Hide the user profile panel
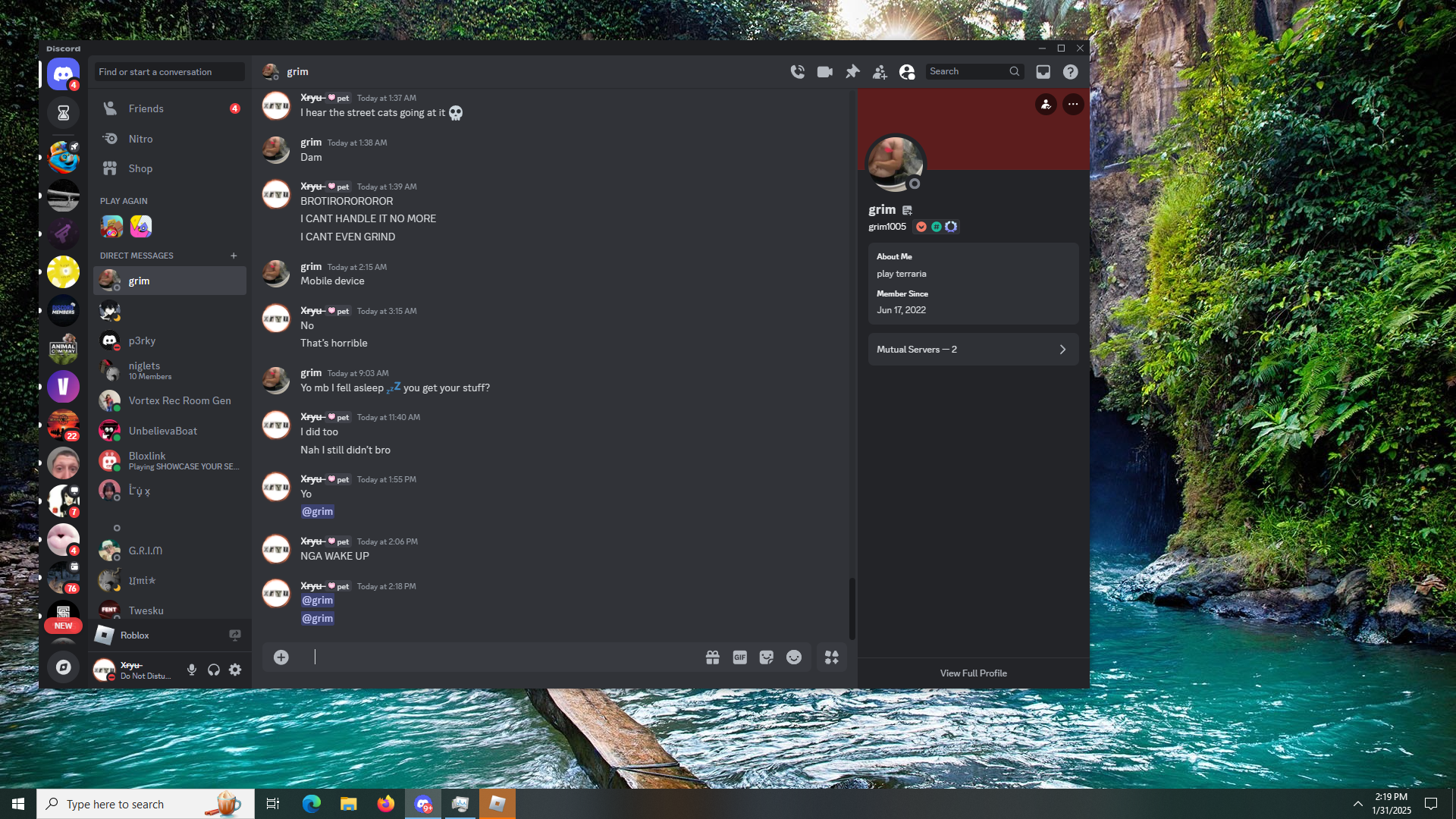The image size is (1456, 819). (x=907, y=71)
